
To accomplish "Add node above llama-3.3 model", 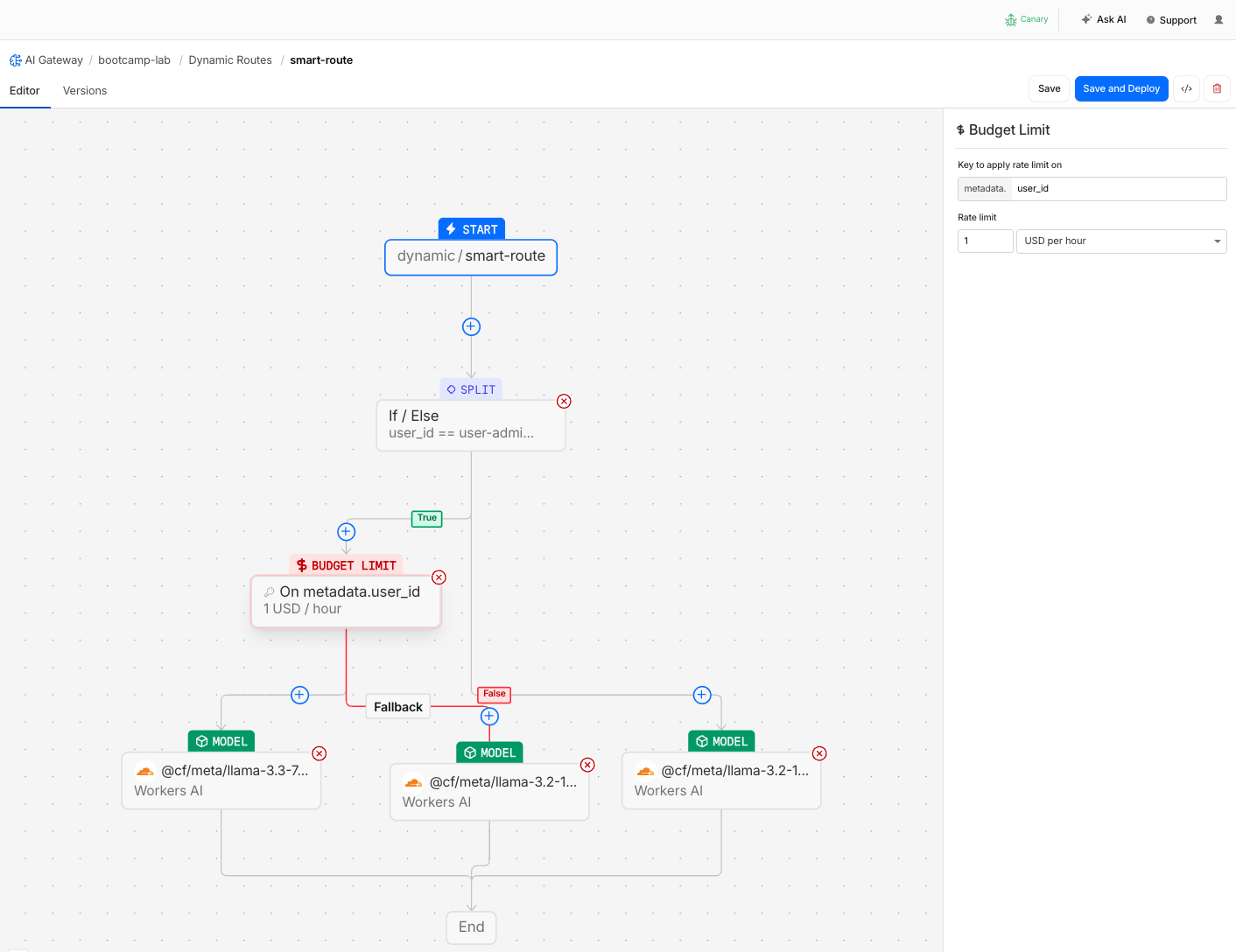I will (299, 695).
